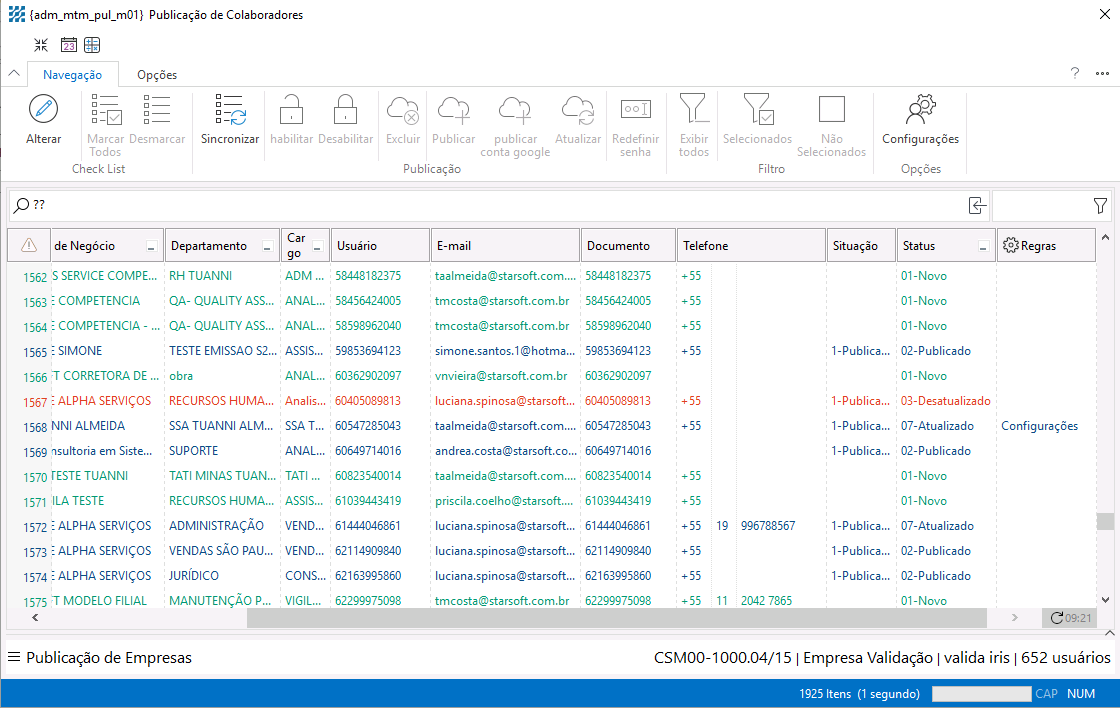
Task: Click the grid table icon in quick toolbar
Action: pyautogui.click(x=92, y=45)
